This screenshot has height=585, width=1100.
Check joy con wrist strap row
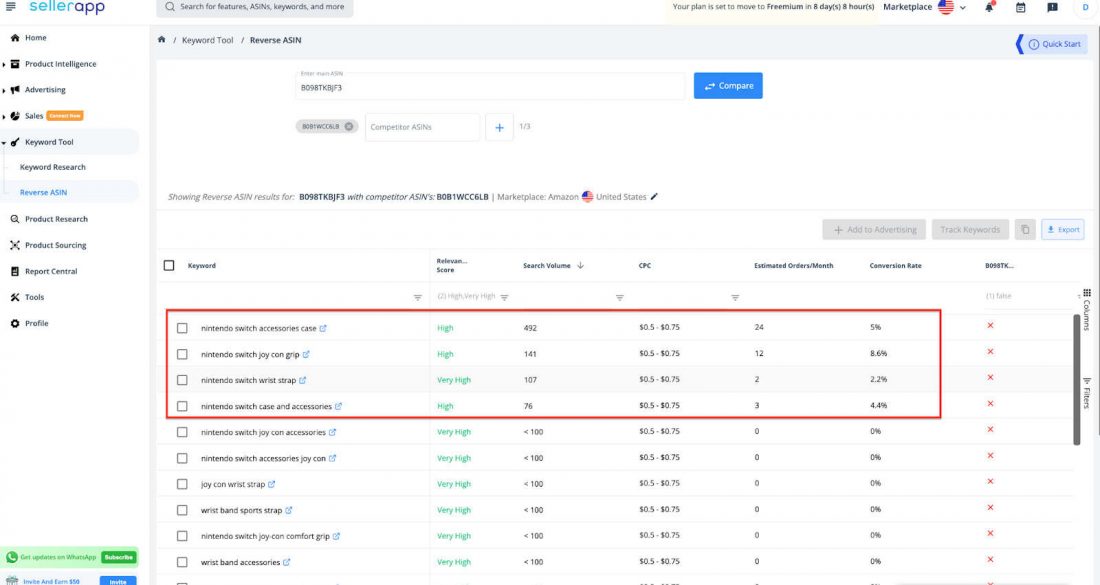[182, 484]
